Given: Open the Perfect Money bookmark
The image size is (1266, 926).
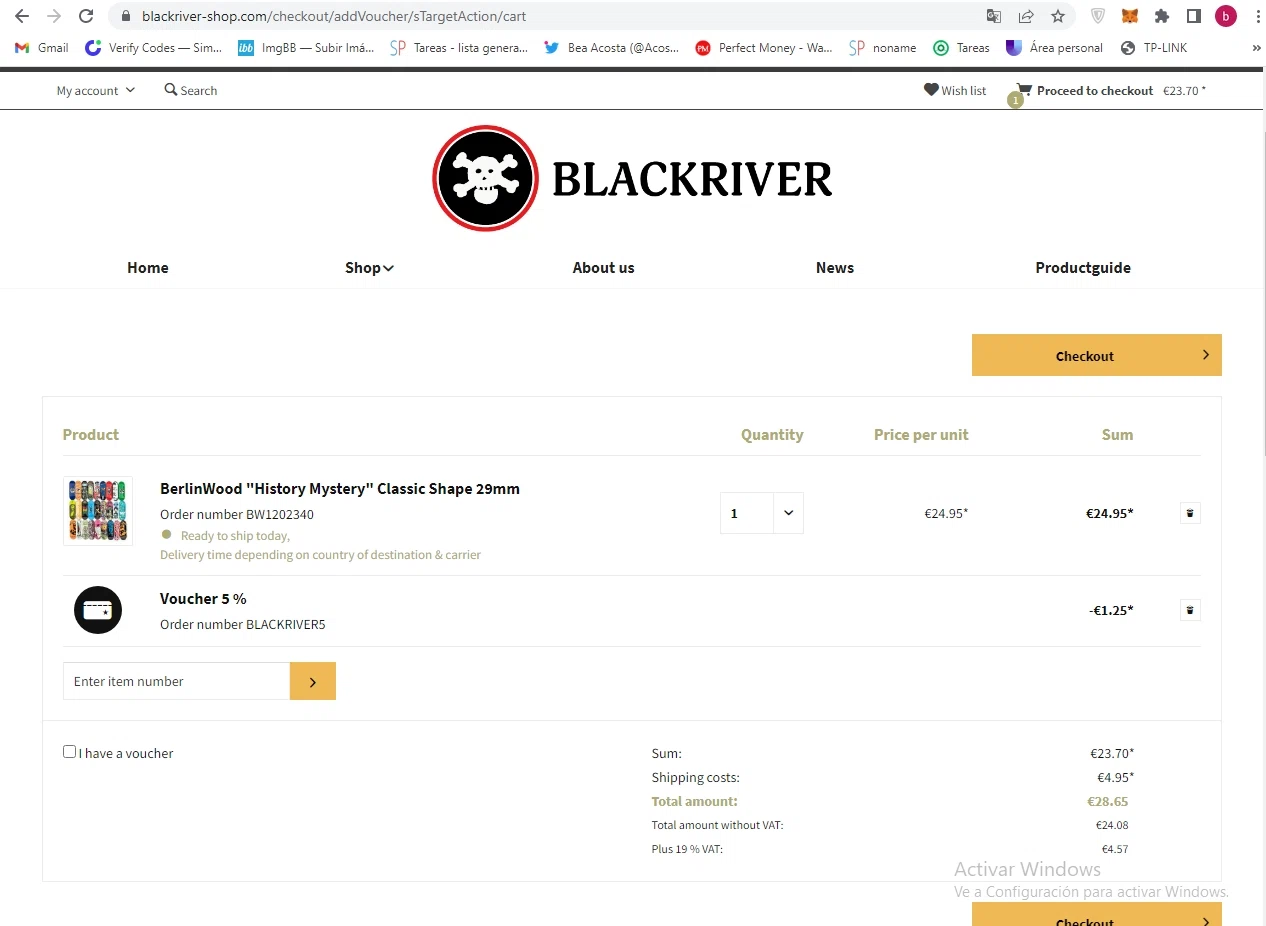Looking at the screenshot, I should click(764, 47).
